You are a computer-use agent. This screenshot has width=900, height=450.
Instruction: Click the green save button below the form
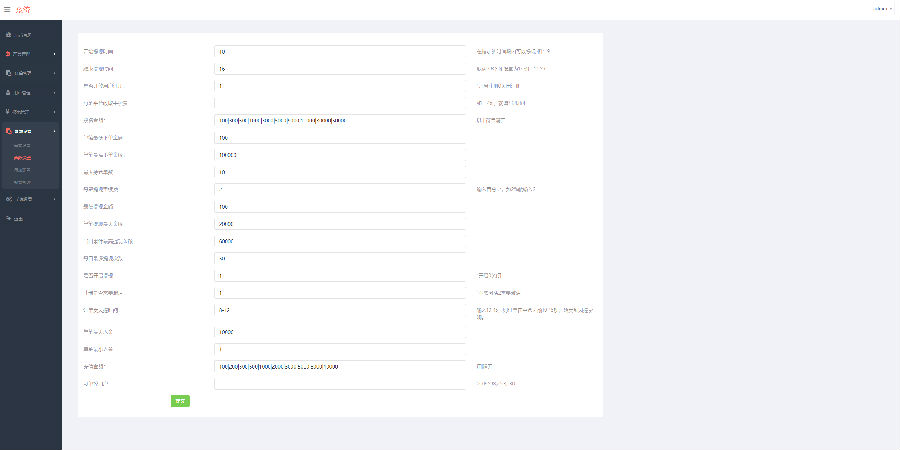point(180,401)
